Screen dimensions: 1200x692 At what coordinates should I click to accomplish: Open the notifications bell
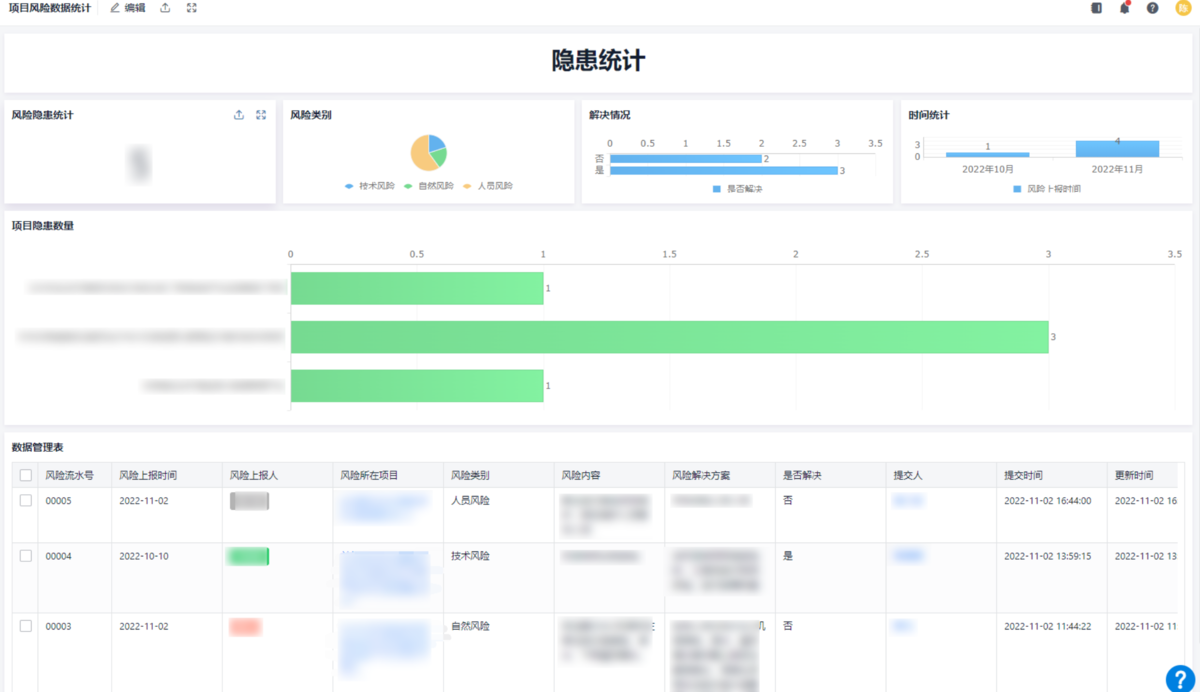coord(1125,8)
